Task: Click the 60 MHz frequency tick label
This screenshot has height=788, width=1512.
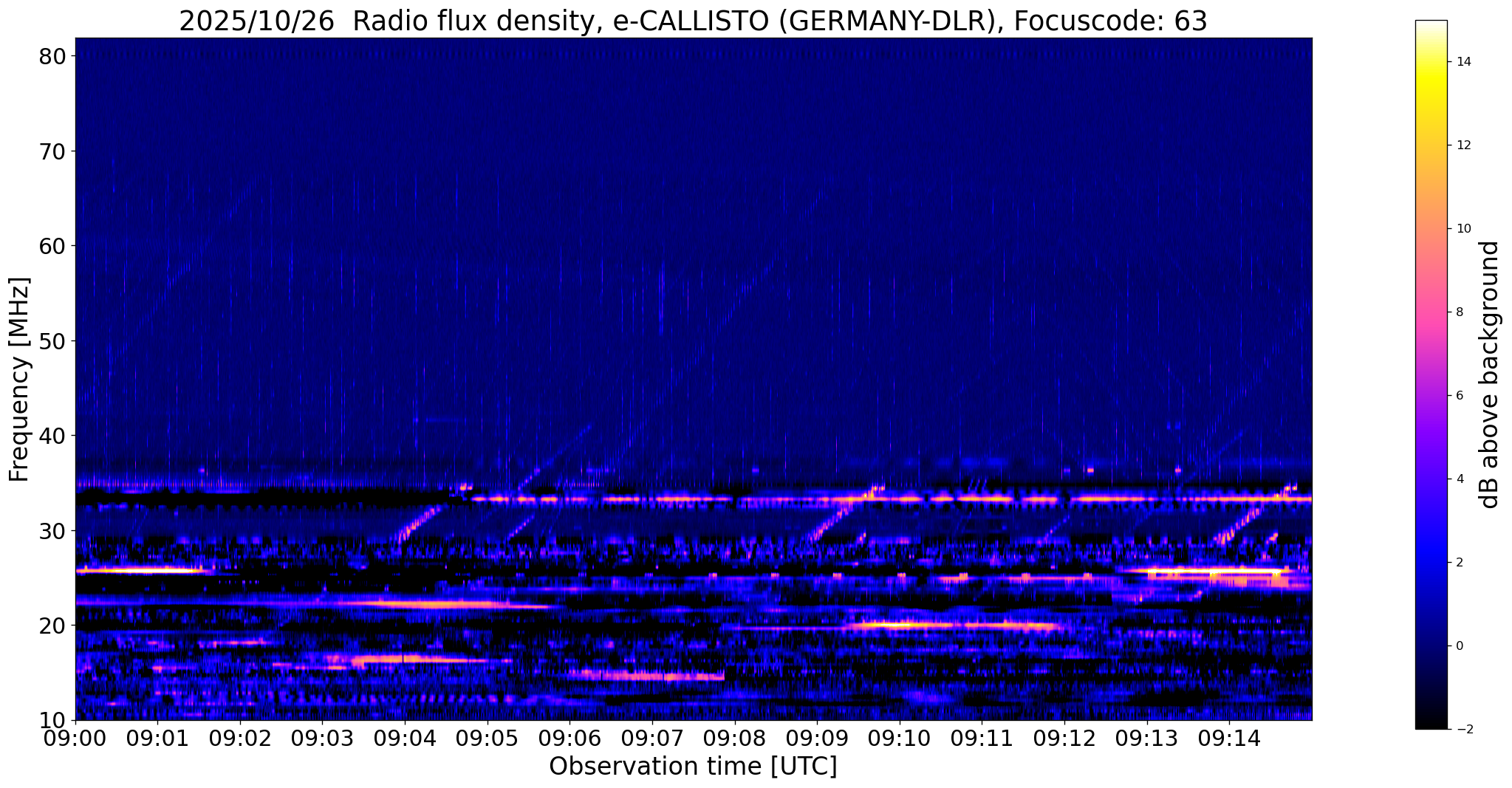Action: coord(52,246)
